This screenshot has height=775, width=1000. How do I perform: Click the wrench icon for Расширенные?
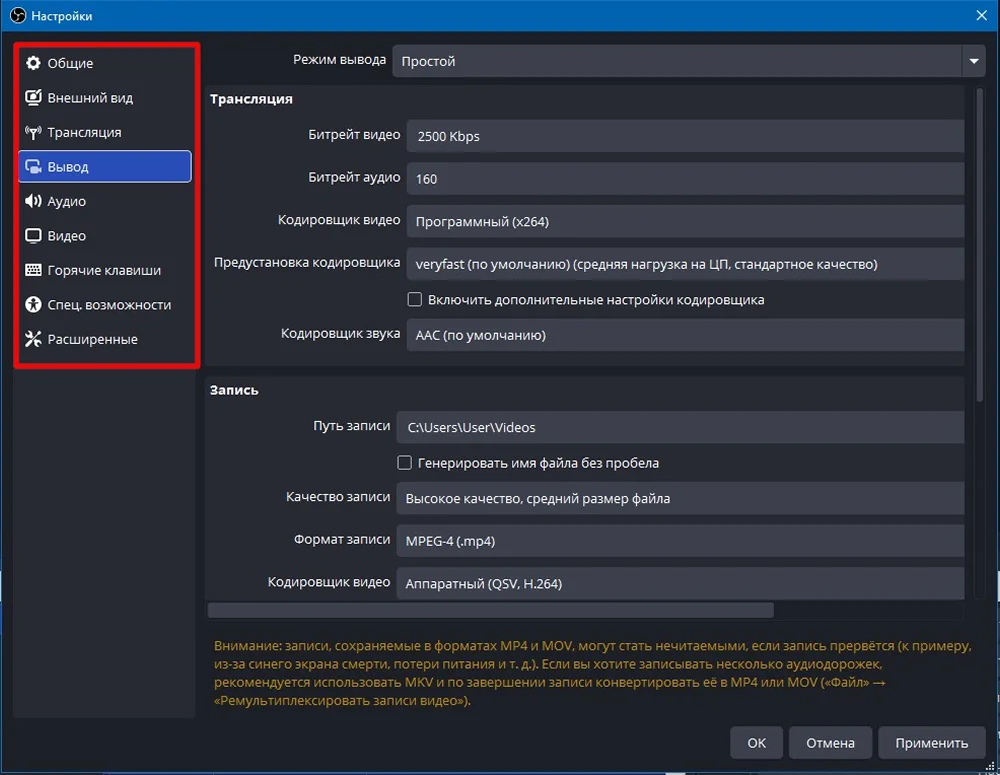[x=33, y=339]
